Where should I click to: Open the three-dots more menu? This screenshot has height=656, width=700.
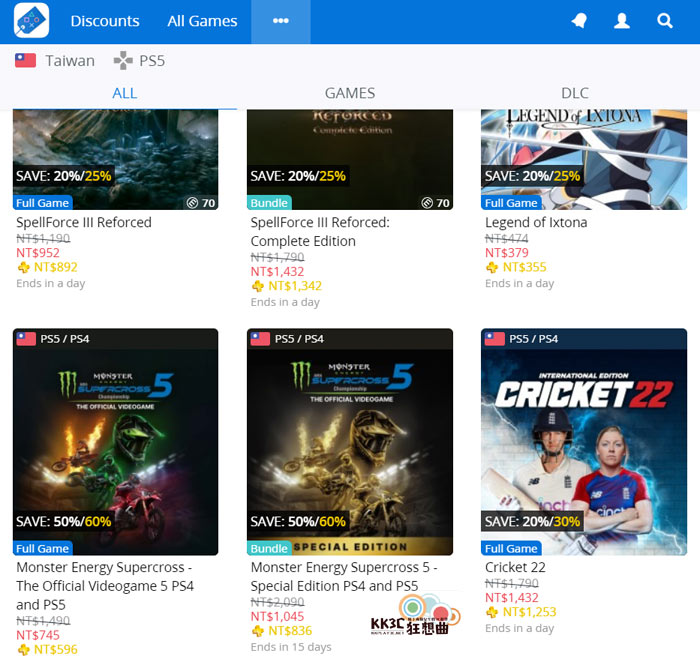[280, 21]
